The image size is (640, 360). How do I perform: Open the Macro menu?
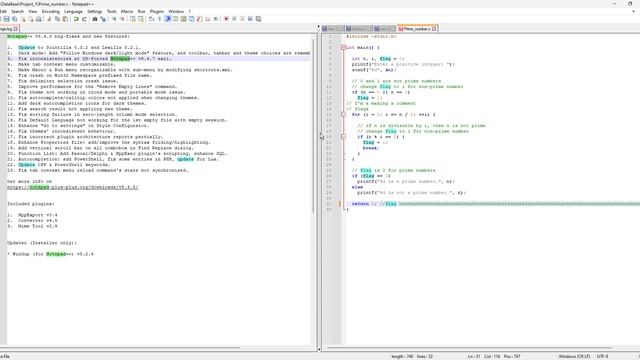127,11
